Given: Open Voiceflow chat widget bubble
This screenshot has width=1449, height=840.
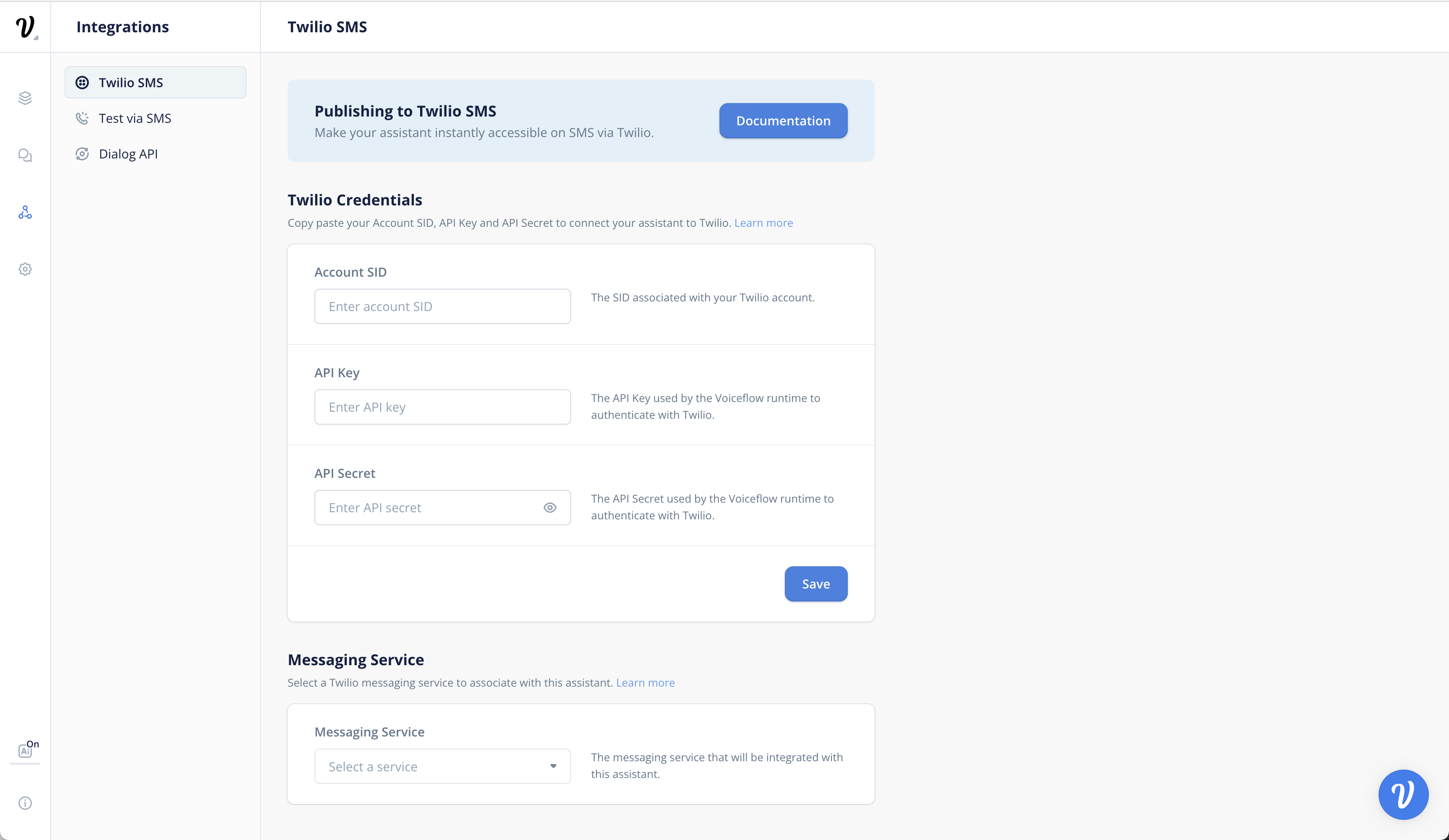Looking at the screenshot, I should (1403, 795).
